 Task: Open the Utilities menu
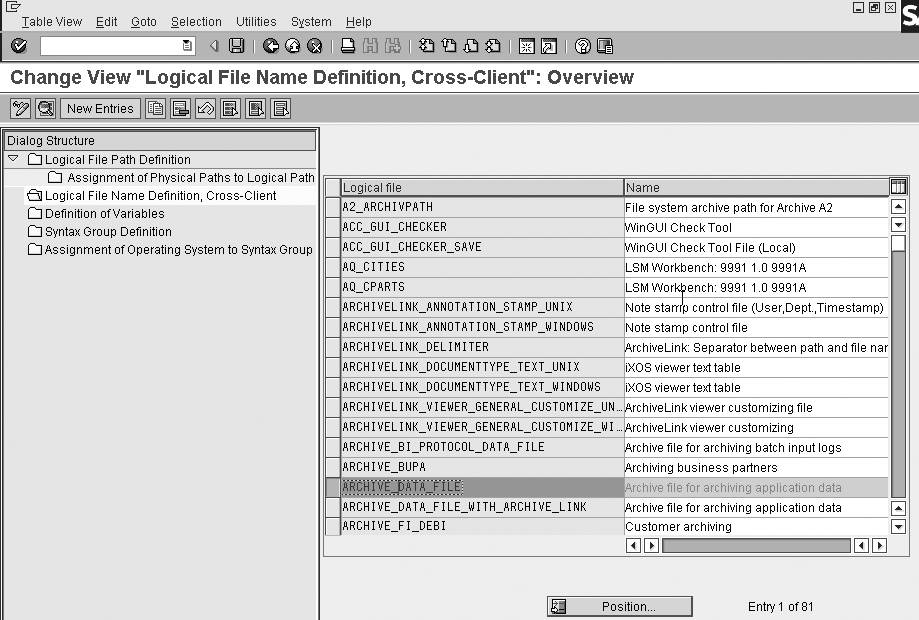click(x=256, y=21)
